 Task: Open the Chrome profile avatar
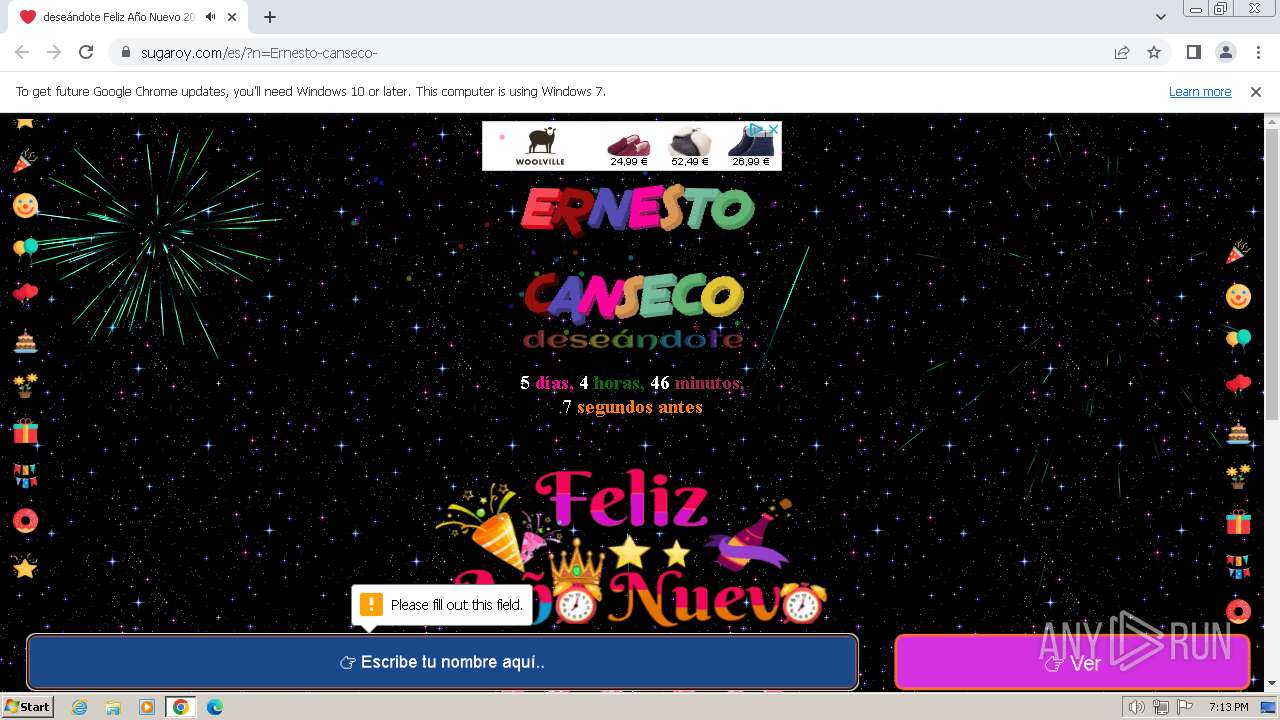(1225, 52)
